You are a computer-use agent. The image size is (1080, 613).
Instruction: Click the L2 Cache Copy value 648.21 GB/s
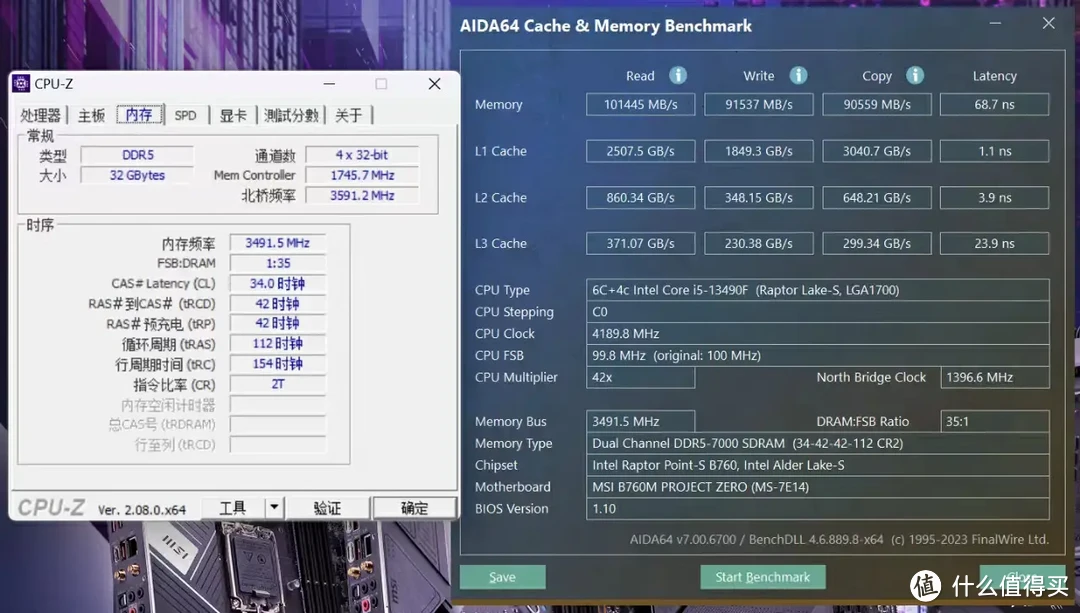coord(877,198)
